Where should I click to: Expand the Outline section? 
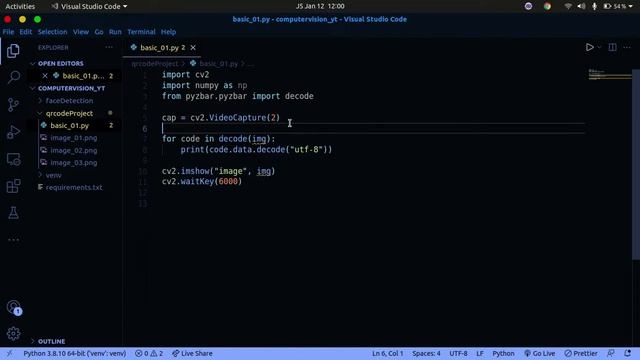click(x=51, y=341)
